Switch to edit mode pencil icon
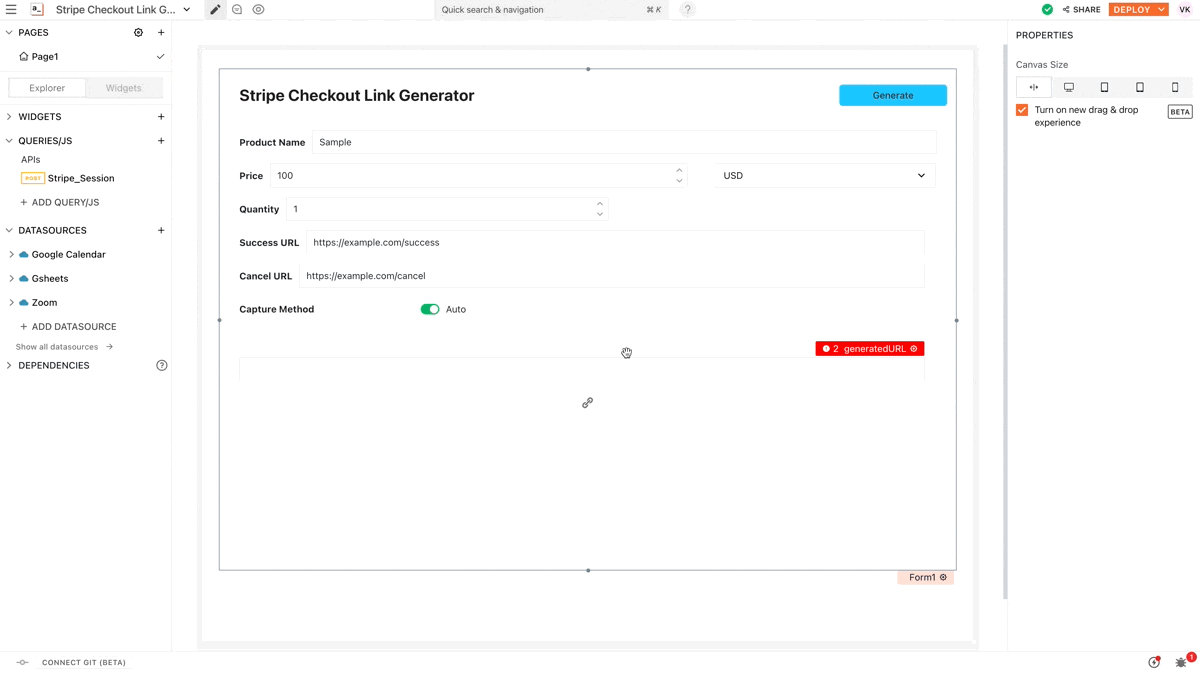This screenshot has width=1200, height=675. pyautogui.click(x=215, y=10)
